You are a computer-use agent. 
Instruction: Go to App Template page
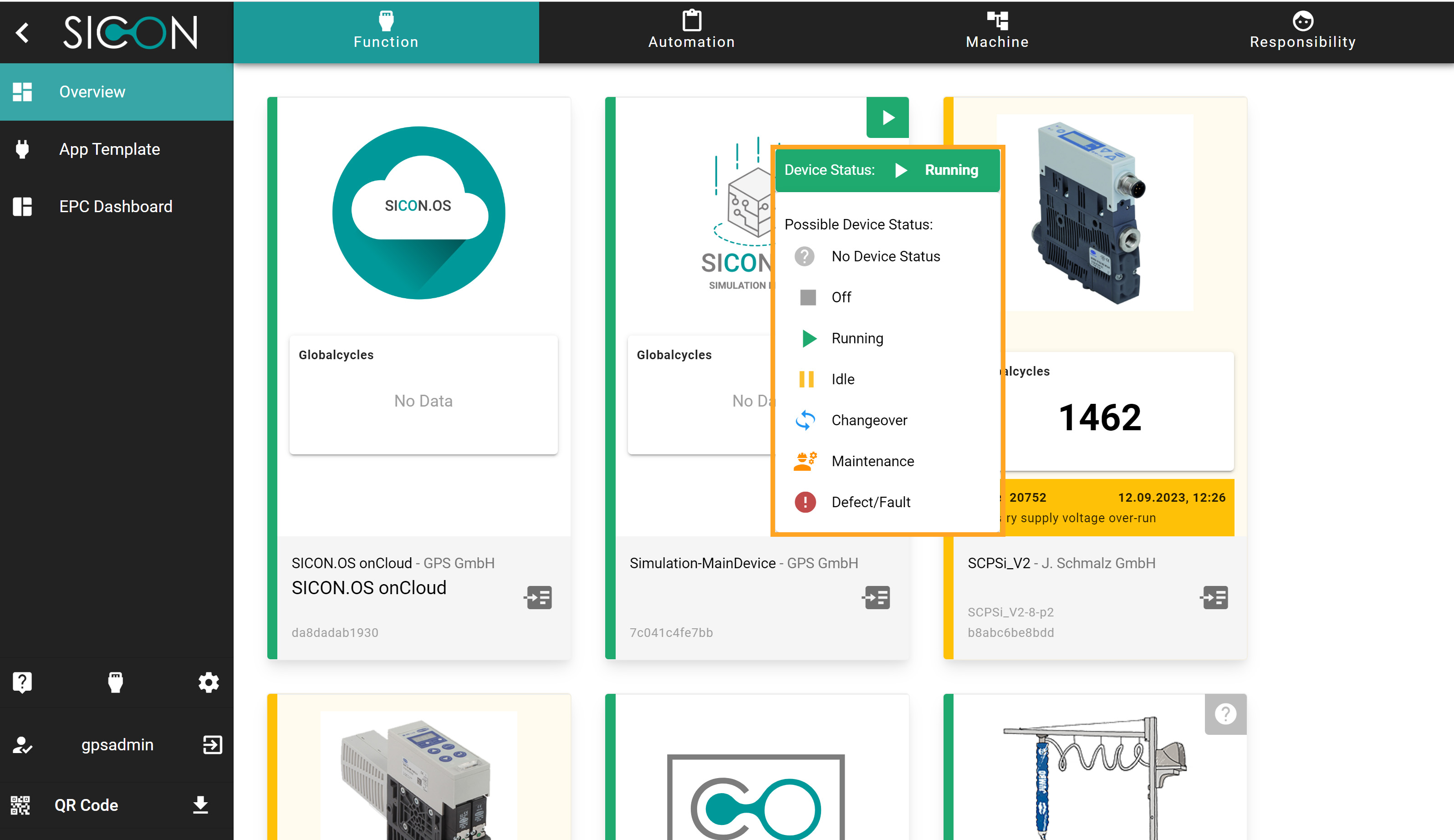pos(110,149)
